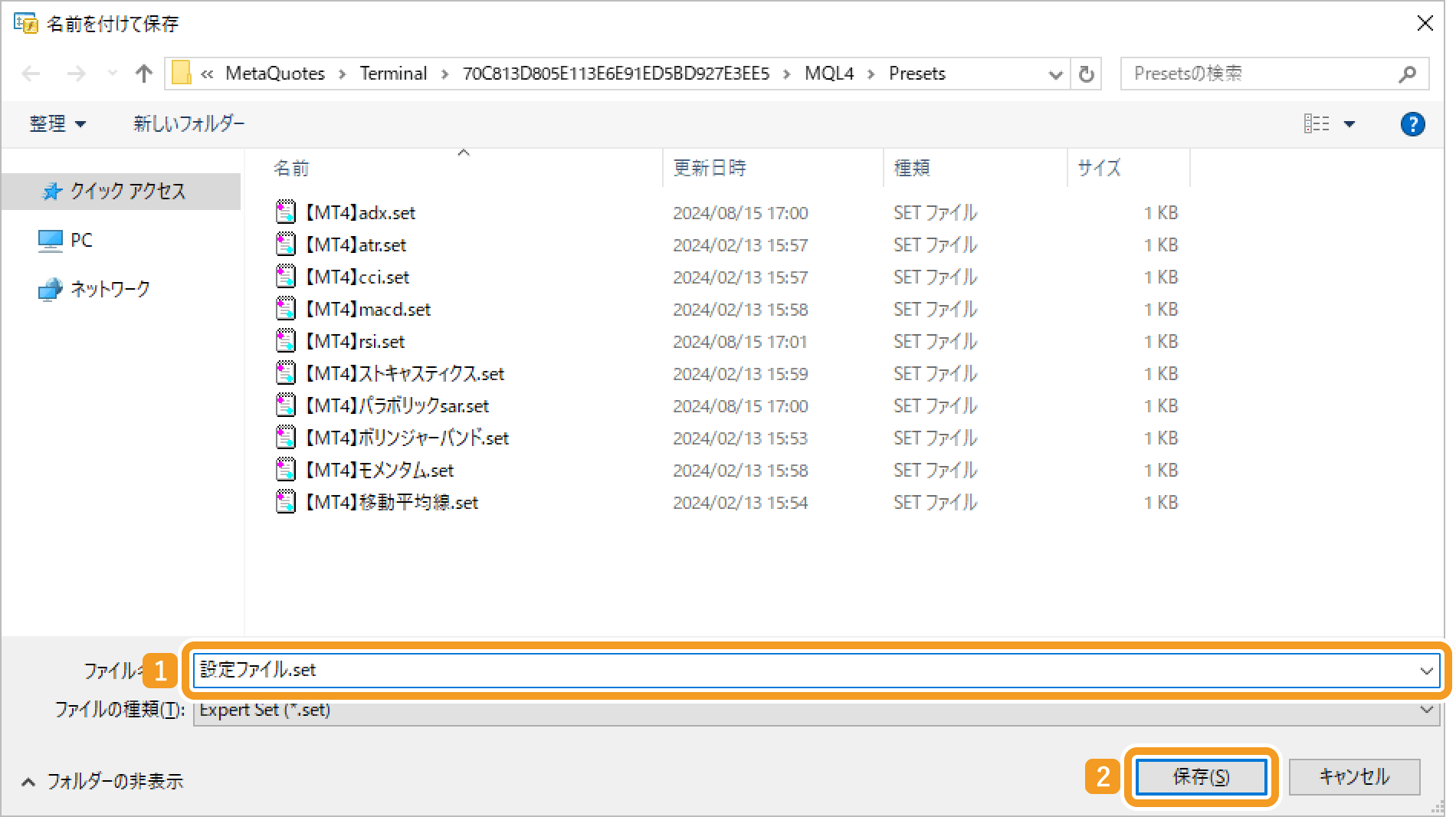Click the 保存(S) button
This screenshot has height=817, width=1456.
click(x=1201, y=777)
